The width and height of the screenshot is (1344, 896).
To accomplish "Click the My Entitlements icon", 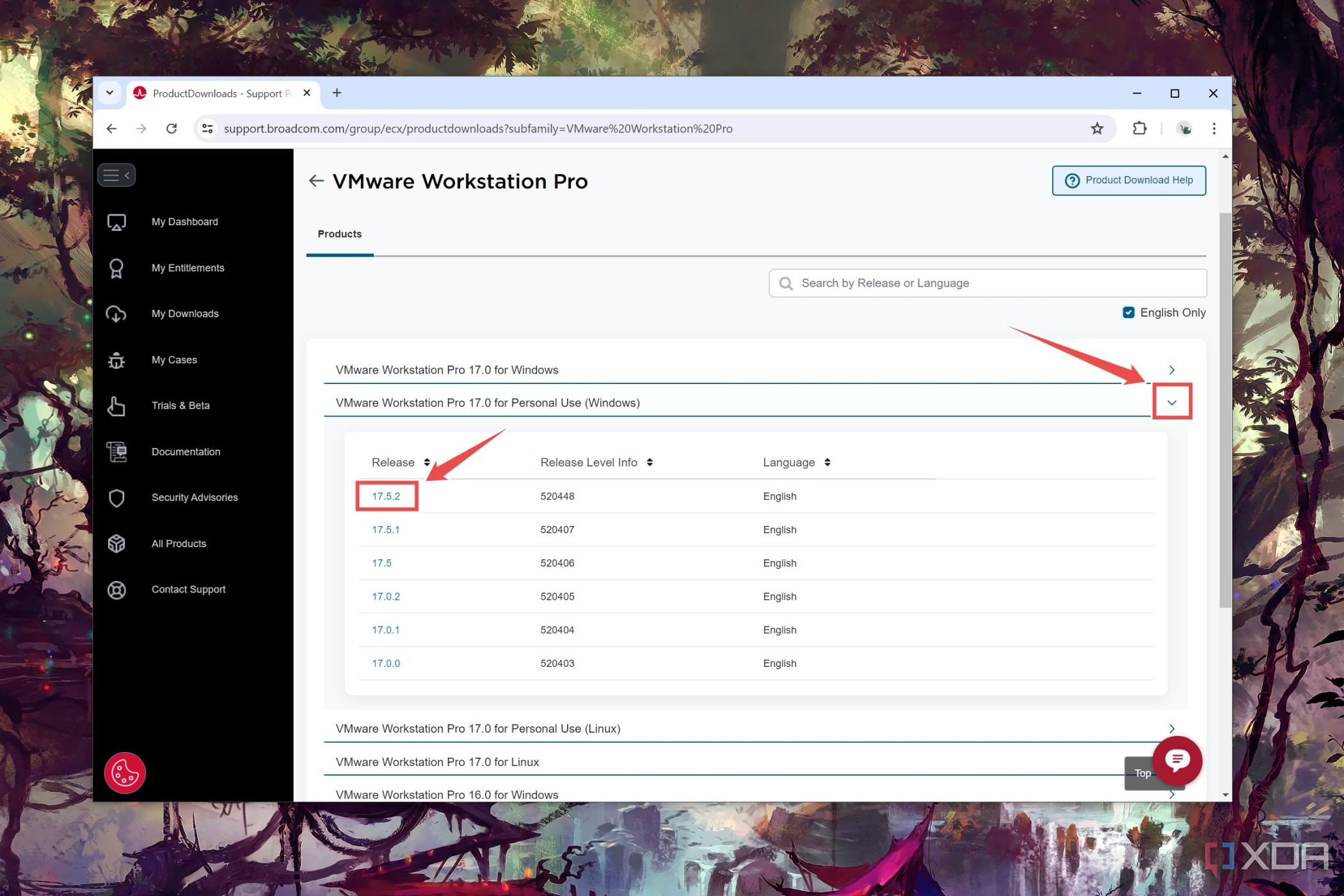I will 118,267.
